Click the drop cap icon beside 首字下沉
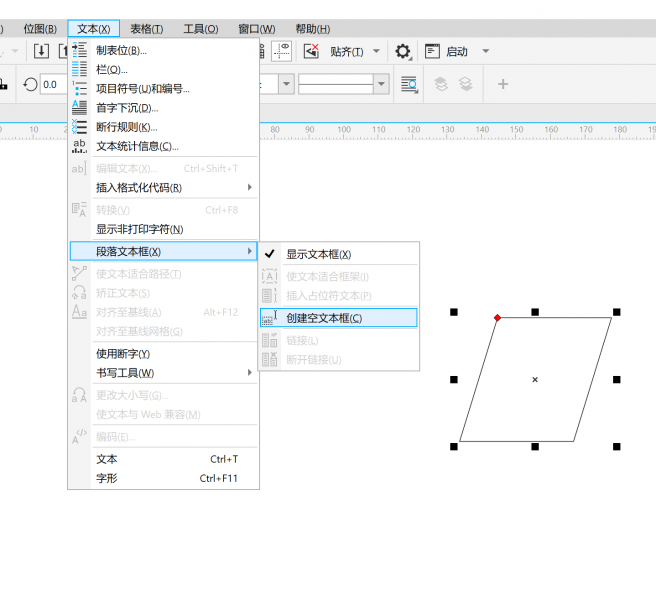Screen dimensions: 656x600 (x=79, y=108)
